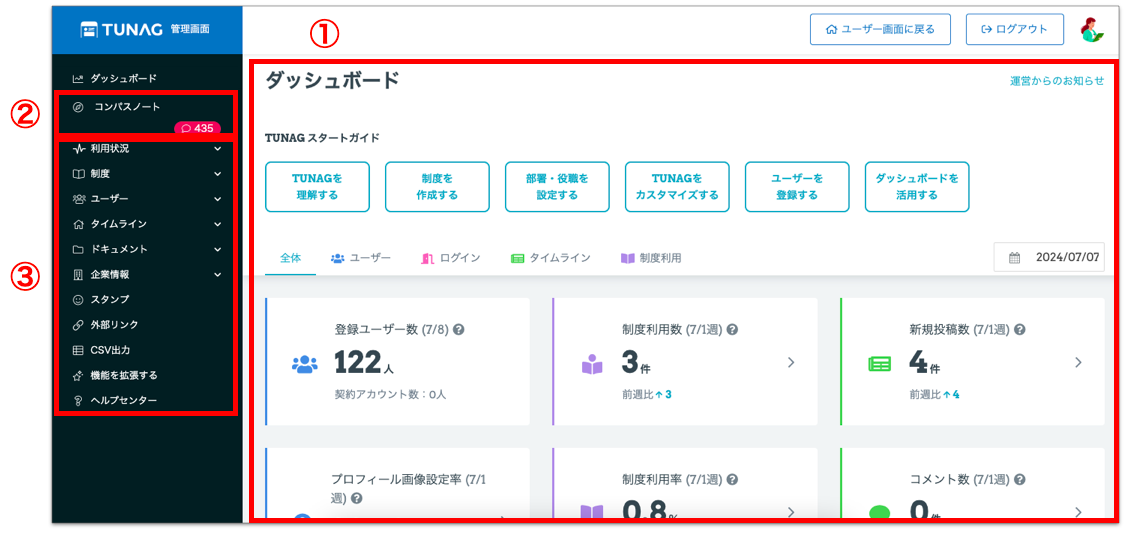Screen dimensions: 1130x534
Task: Click 制度を作成する guide button
Action: pos(437,187)
